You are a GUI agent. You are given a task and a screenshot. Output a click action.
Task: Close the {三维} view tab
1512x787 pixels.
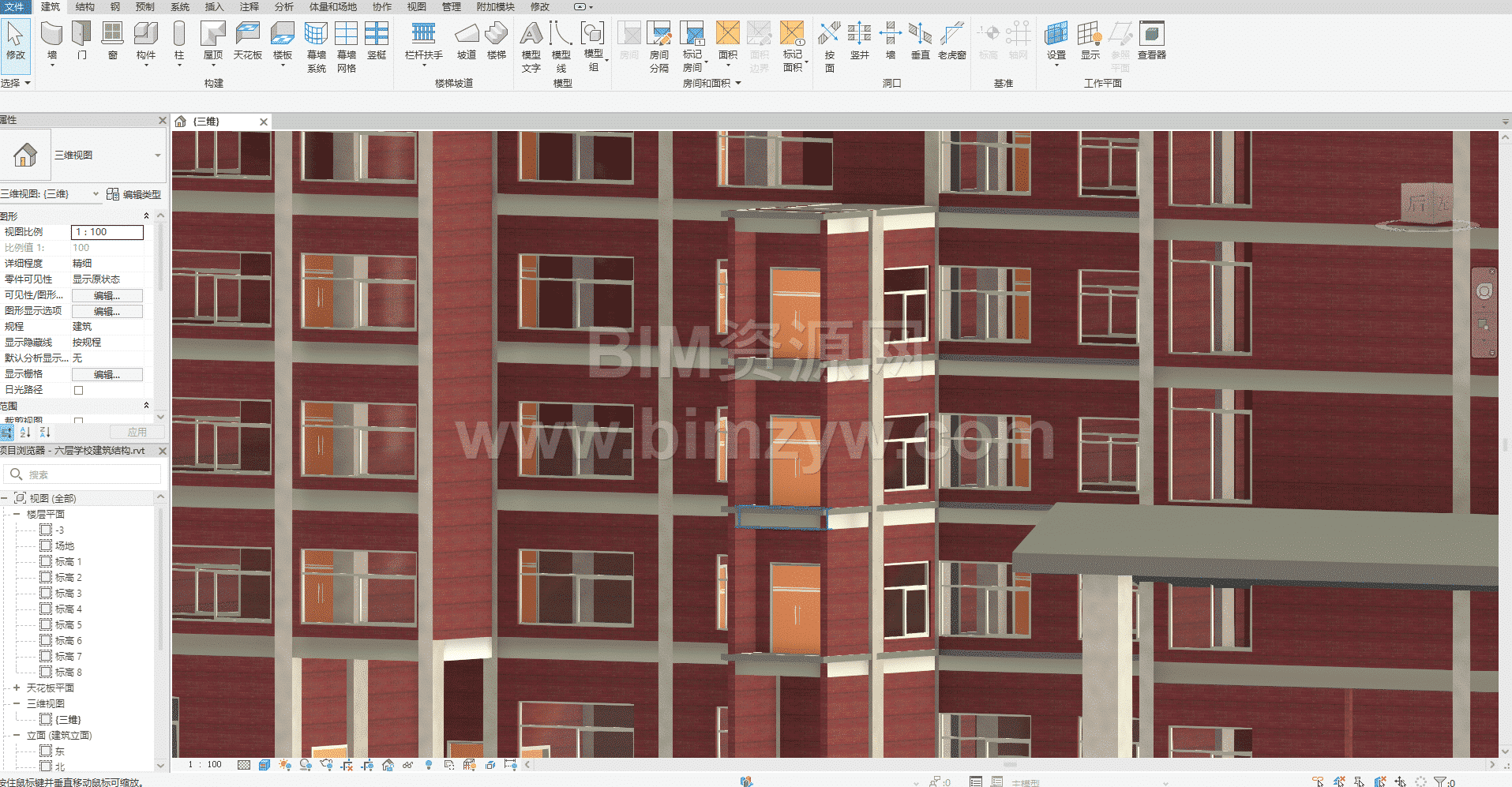pos(264,122)
